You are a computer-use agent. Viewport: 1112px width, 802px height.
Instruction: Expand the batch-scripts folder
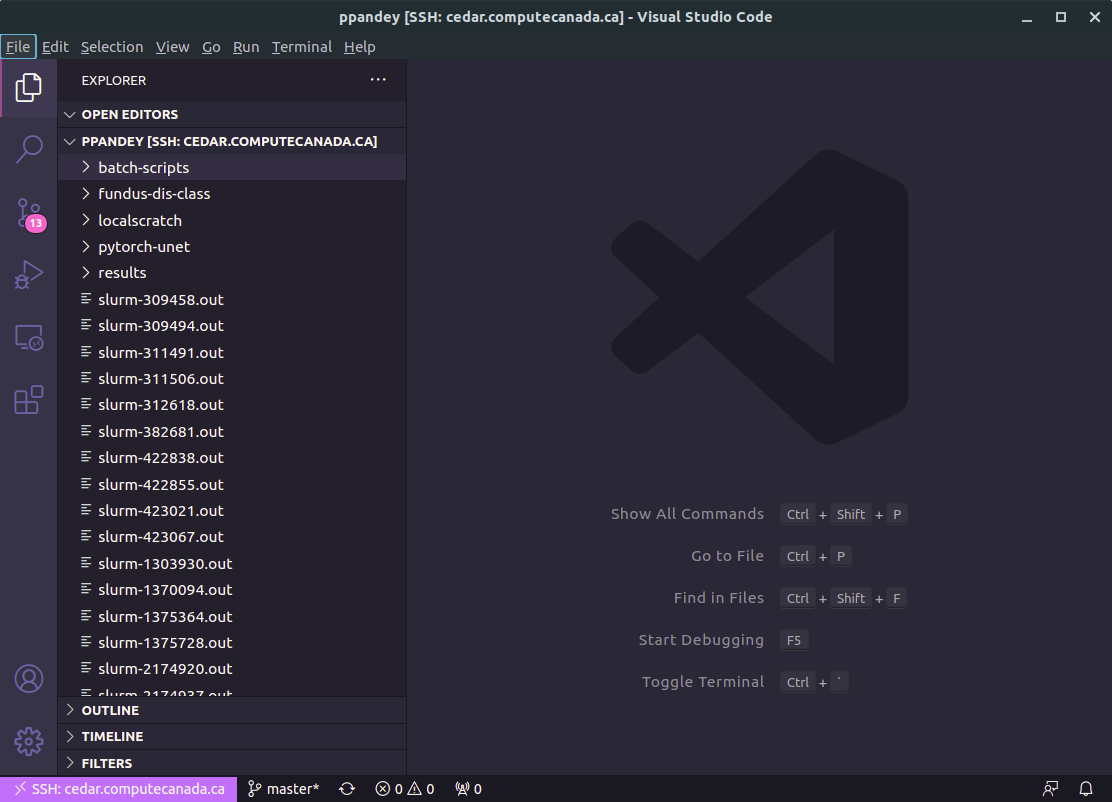tap(143, 168)
